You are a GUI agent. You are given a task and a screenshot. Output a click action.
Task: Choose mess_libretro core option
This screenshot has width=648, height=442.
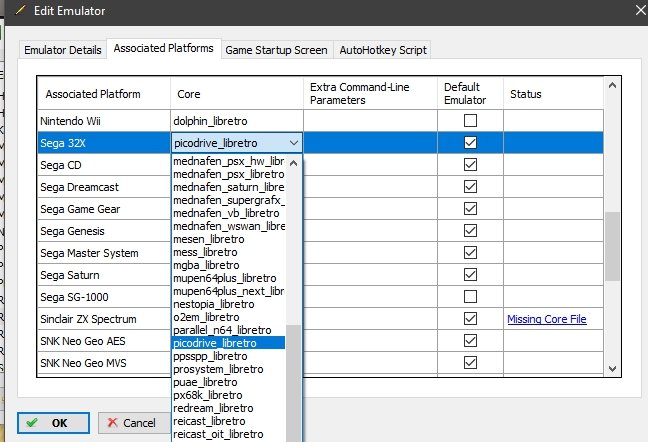coord(229,252)
